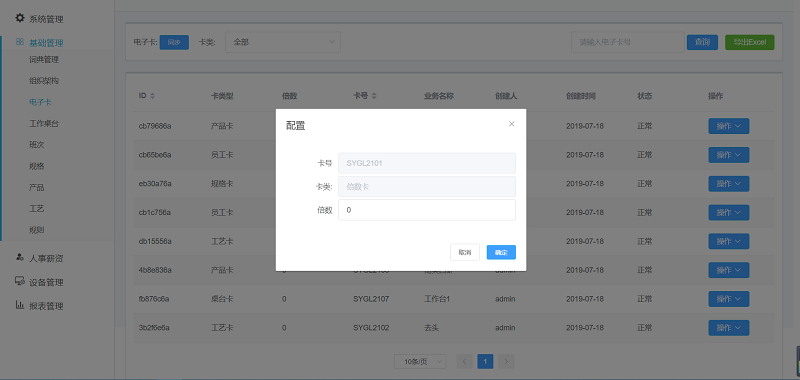Click ID cell eb30a76a

pyautogui.click(x=155, y=184)
